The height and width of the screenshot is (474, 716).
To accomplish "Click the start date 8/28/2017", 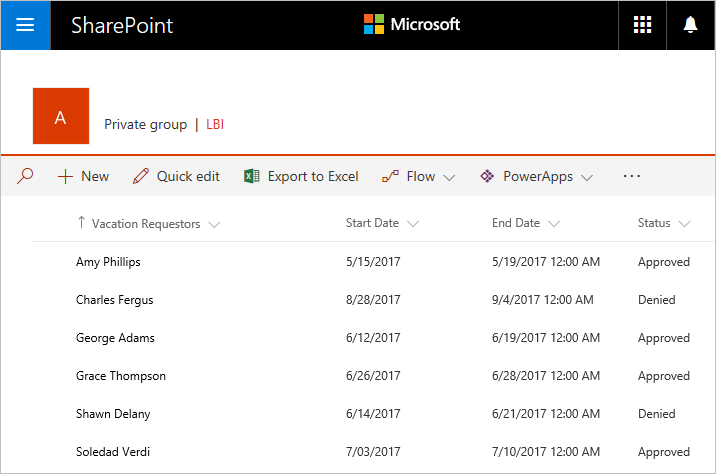I will pos(373,300).
